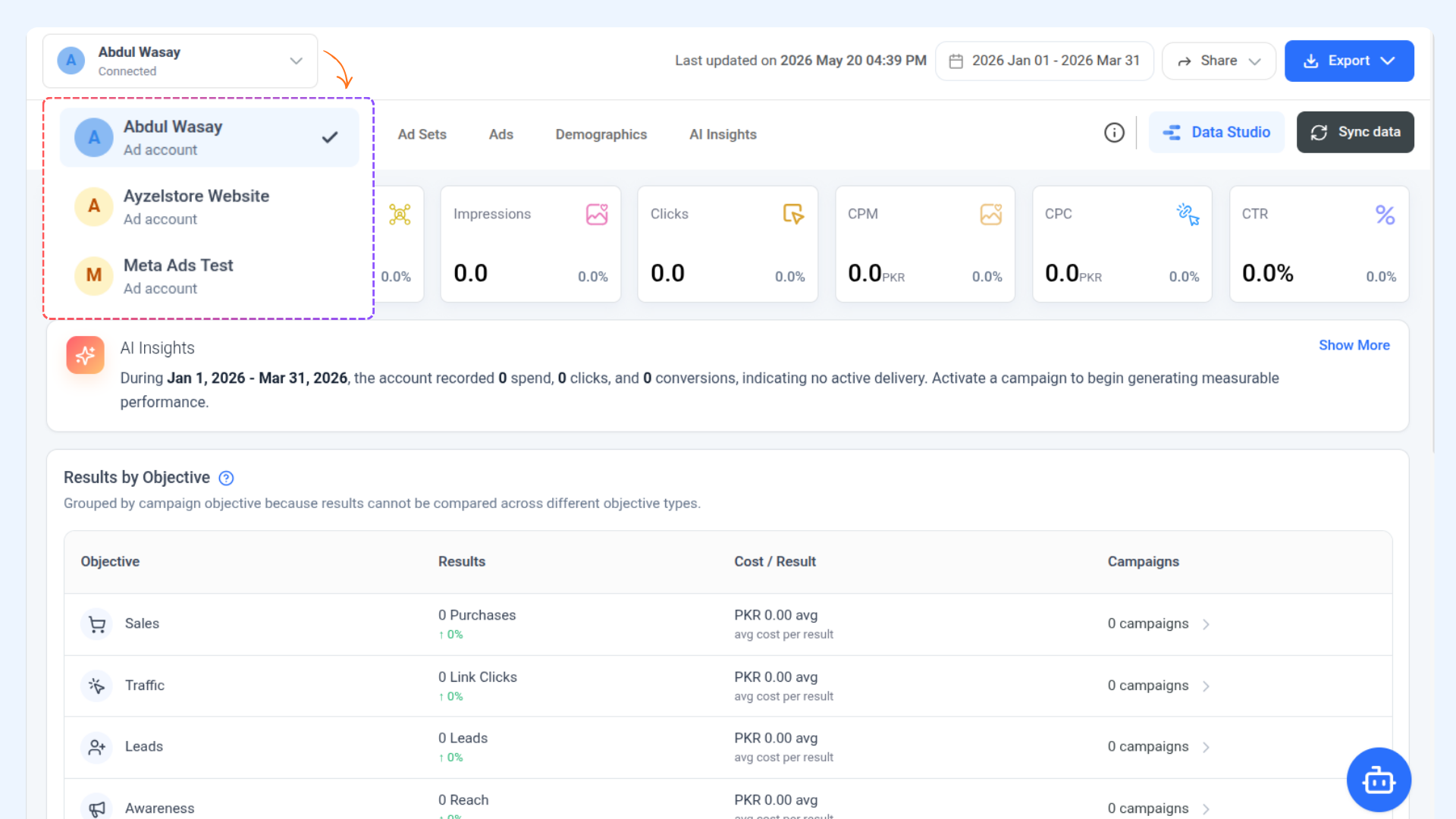The width and height of the screenshot is (1456, 819).
Task: Select the checked Abdul Wasay ad account
Action: (209, 137)
